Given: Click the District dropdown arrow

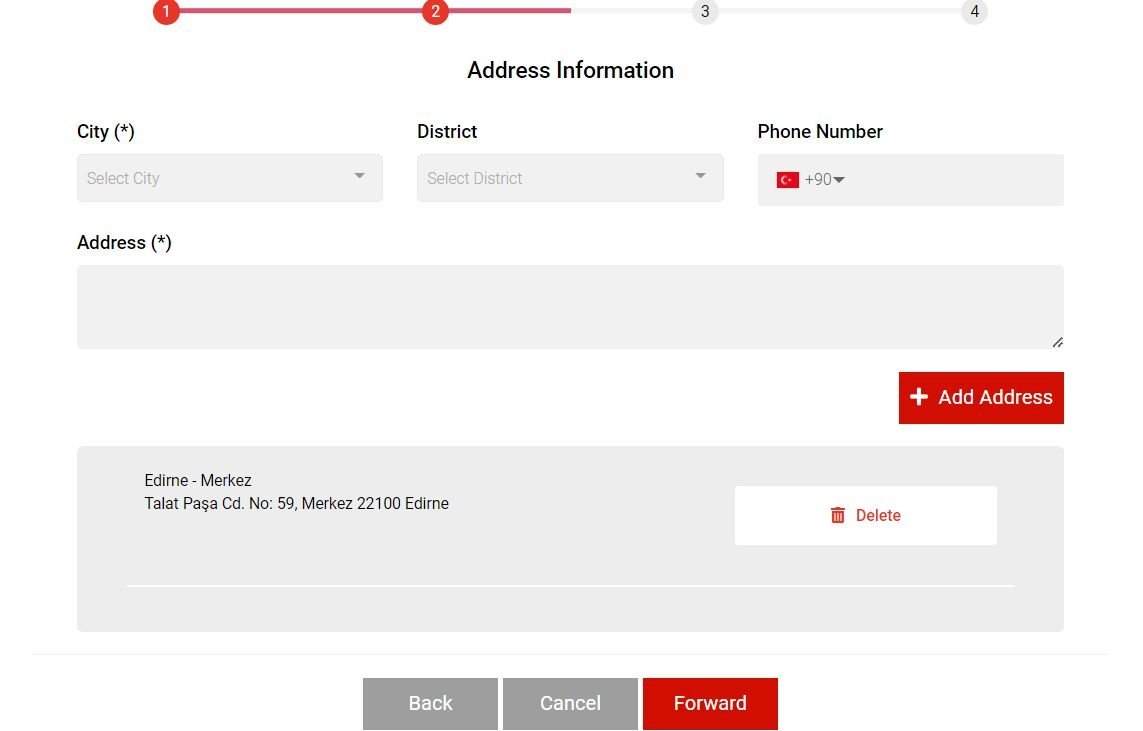Looking at the screenshot, I should tap(700, 176).
